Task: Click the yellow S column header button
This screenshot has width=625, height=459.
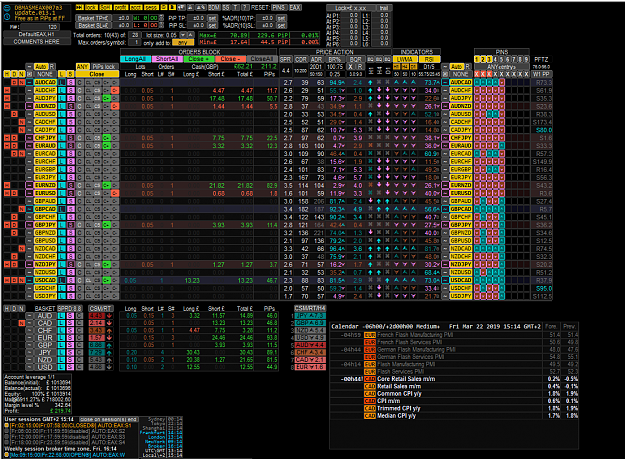Action: [x=71, y=74]
